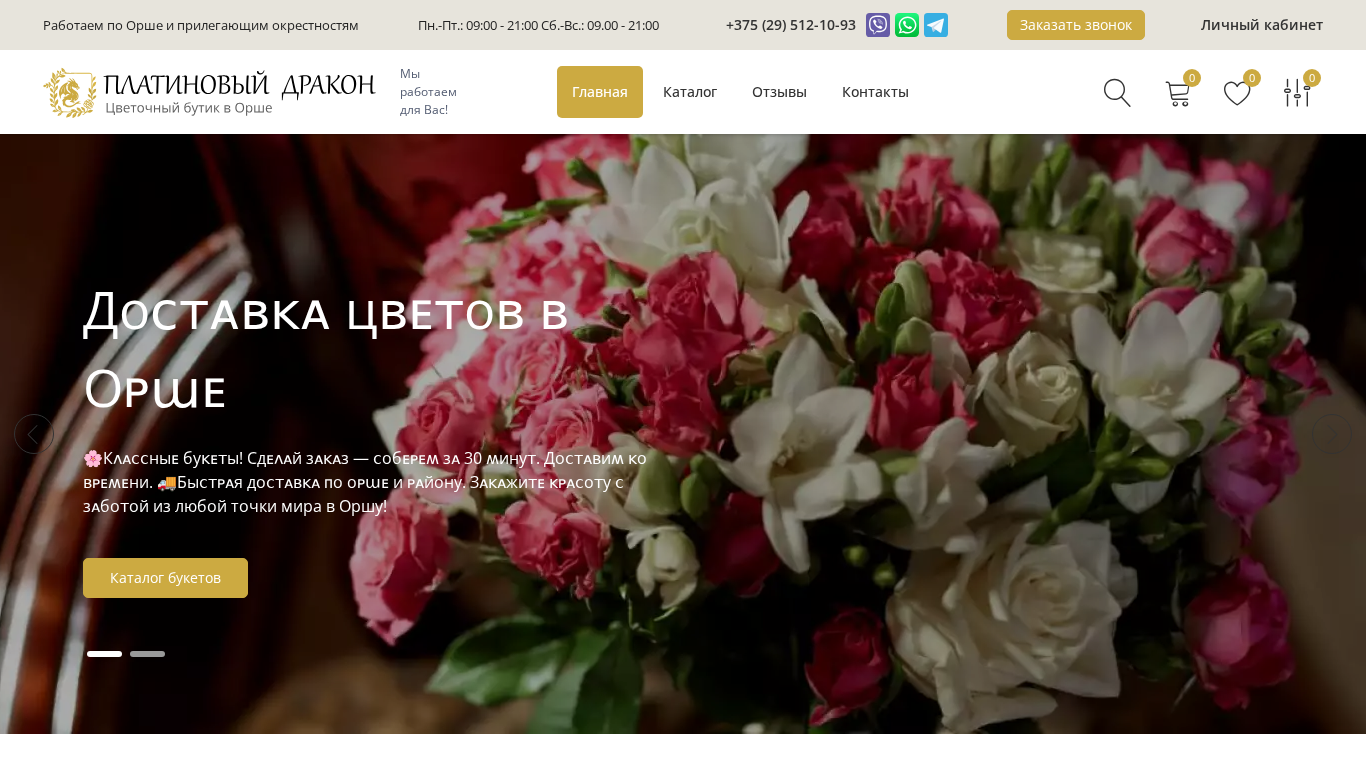Select the Главная menu item
The image size is (1366, 768).
click(600, 92)
